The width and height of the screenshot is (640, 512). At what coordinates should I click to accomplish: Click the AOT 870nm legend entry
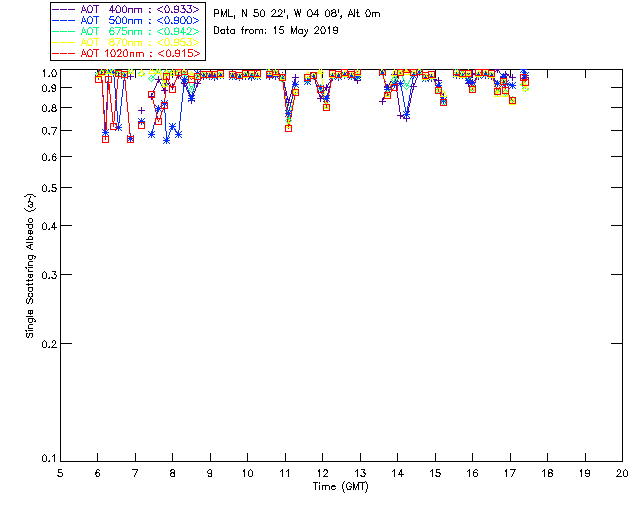coord(127,42)
